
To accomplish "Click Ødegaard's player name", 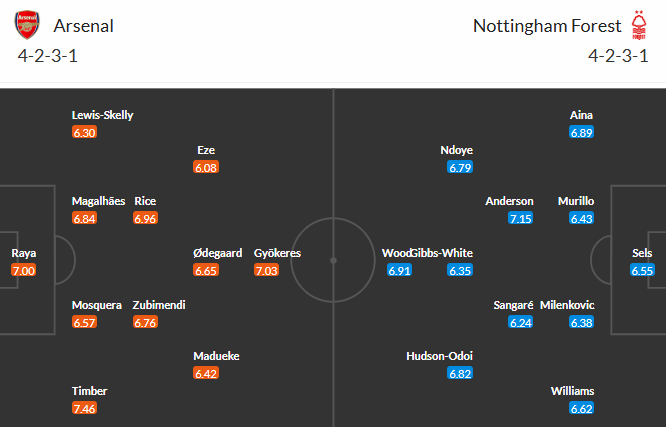I will click(217, 253).
